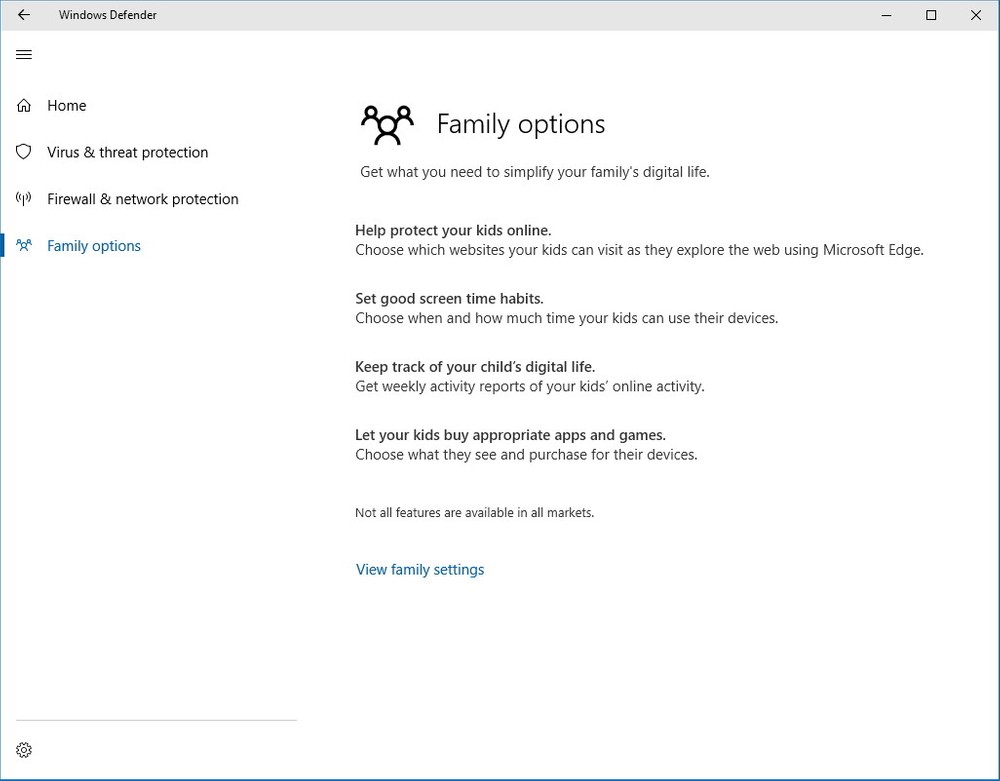
Task: Click the Windows Defender window title
Action: coord(108,15)
